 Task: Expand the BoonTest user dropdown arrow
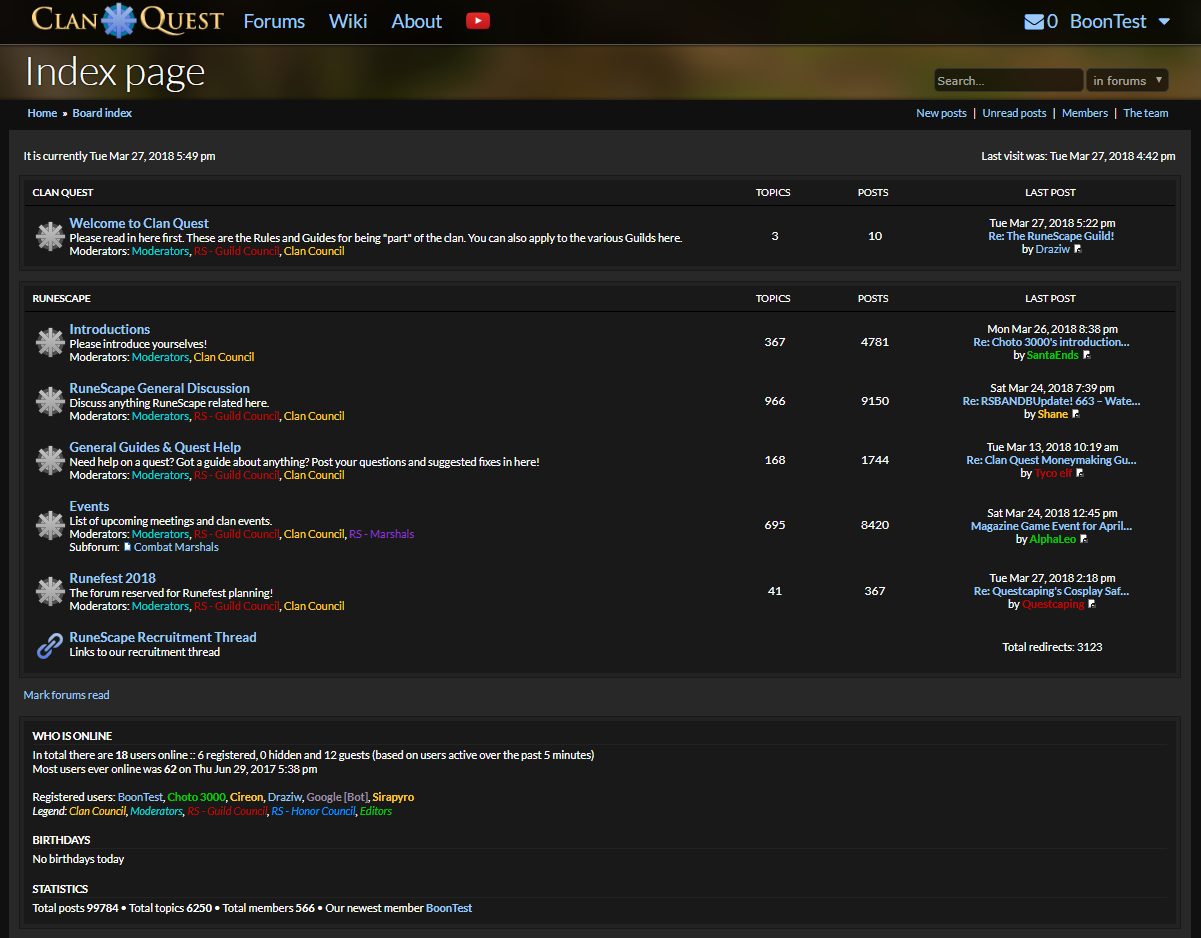pos(1164,21)
